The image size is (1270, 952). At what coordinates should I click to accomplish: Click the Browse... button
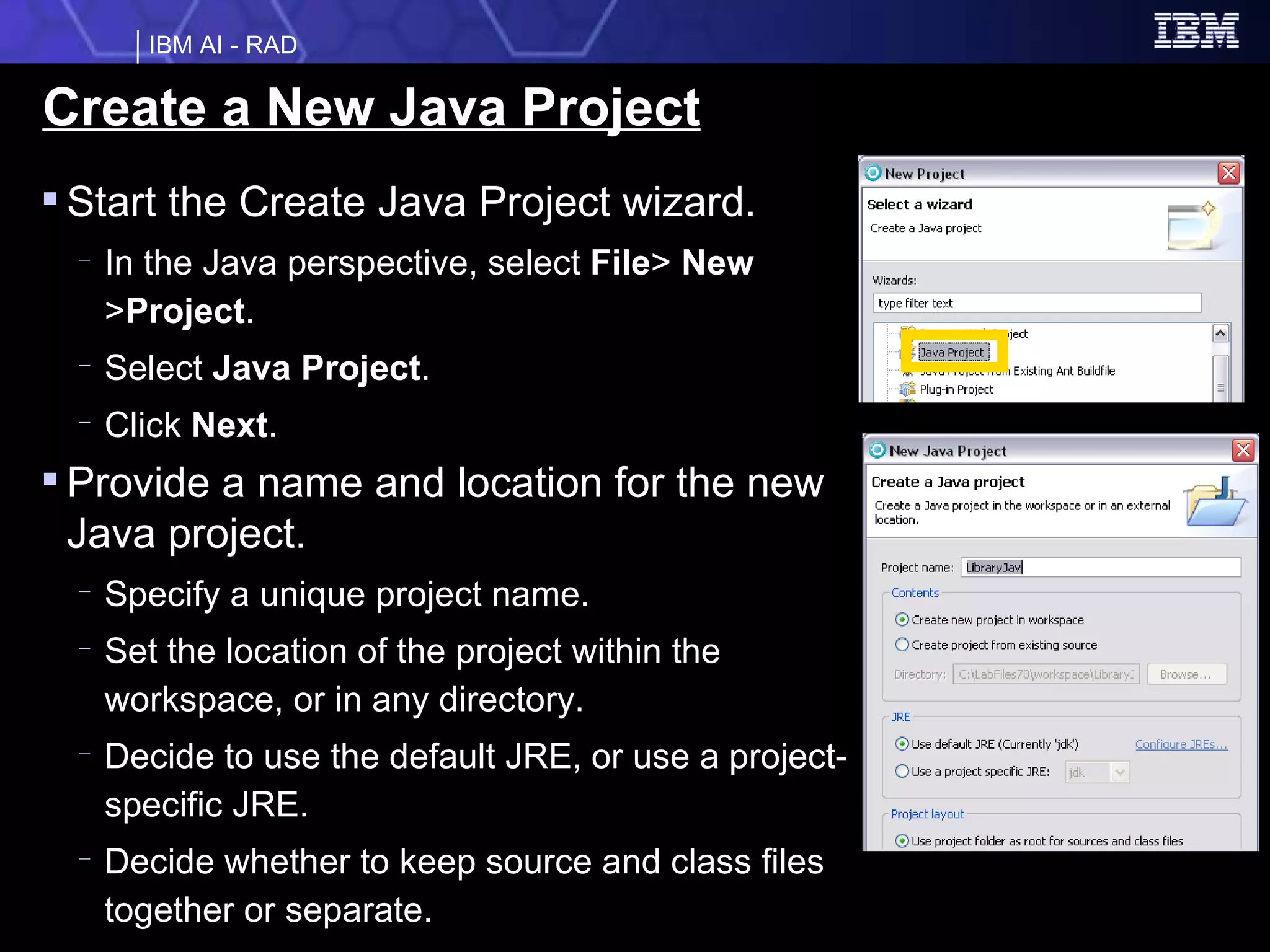1186,674
